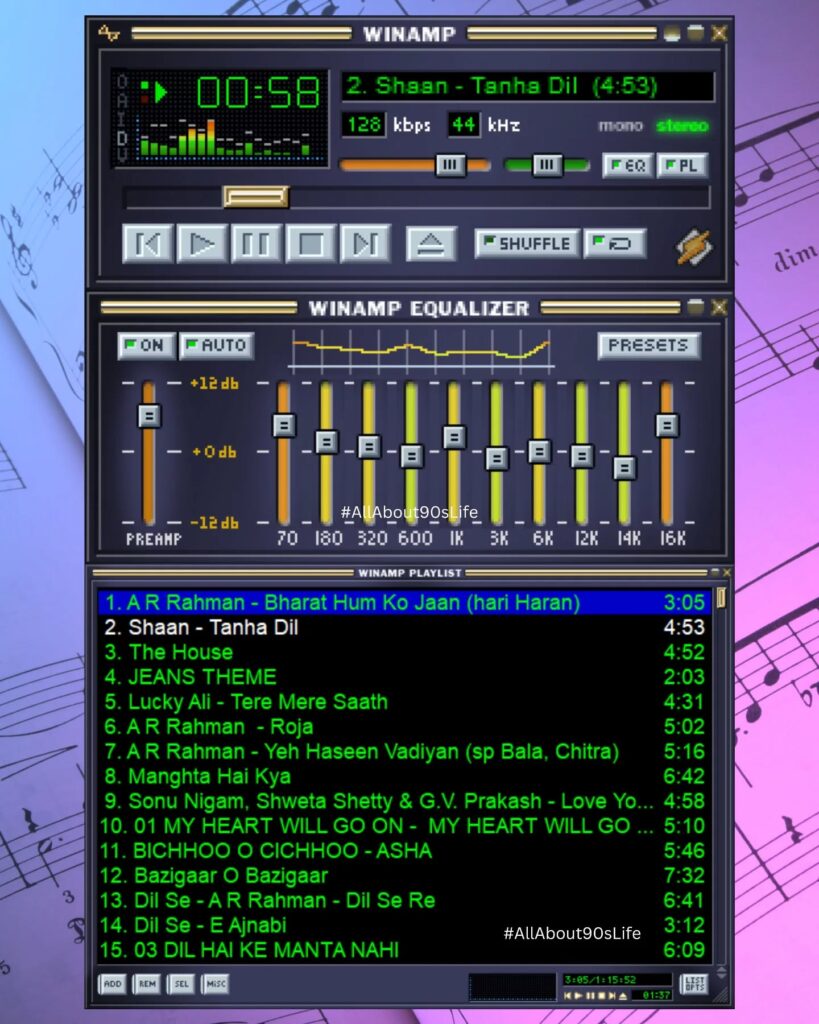
Task: Toggle the EQ window button
Action: click(x=628, y=165)
